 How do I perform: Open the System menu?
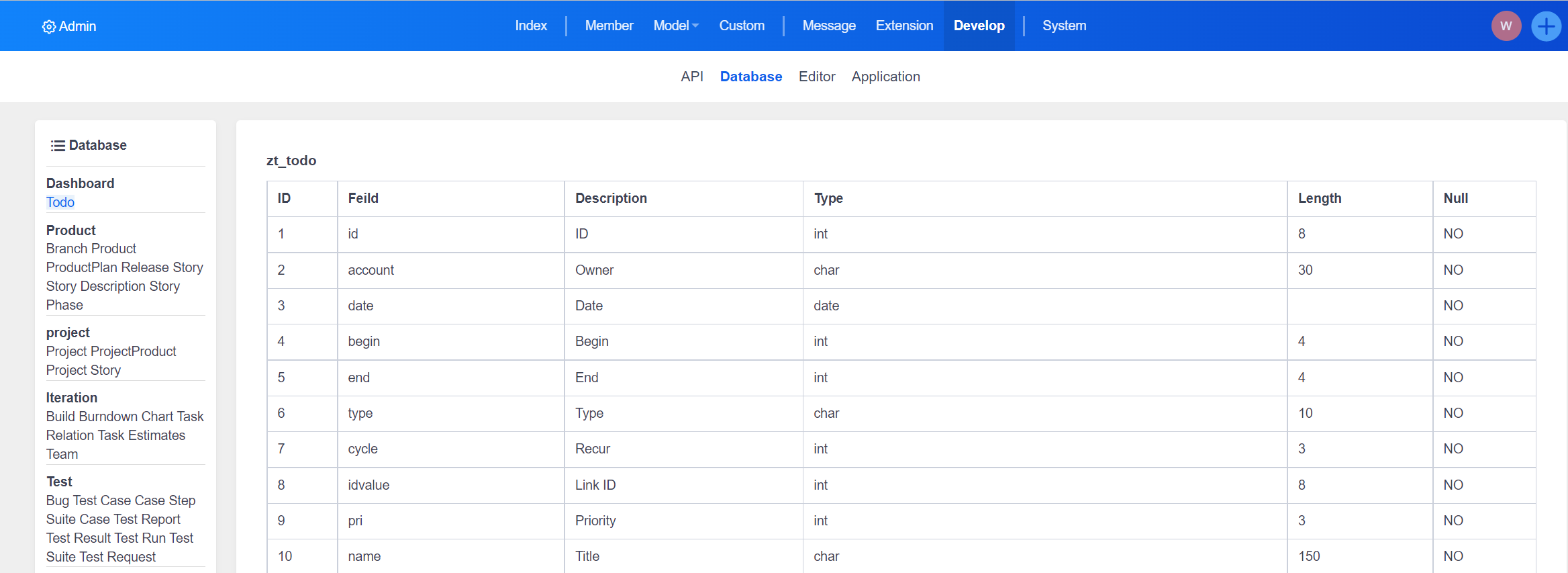[x=1064, y=26]
